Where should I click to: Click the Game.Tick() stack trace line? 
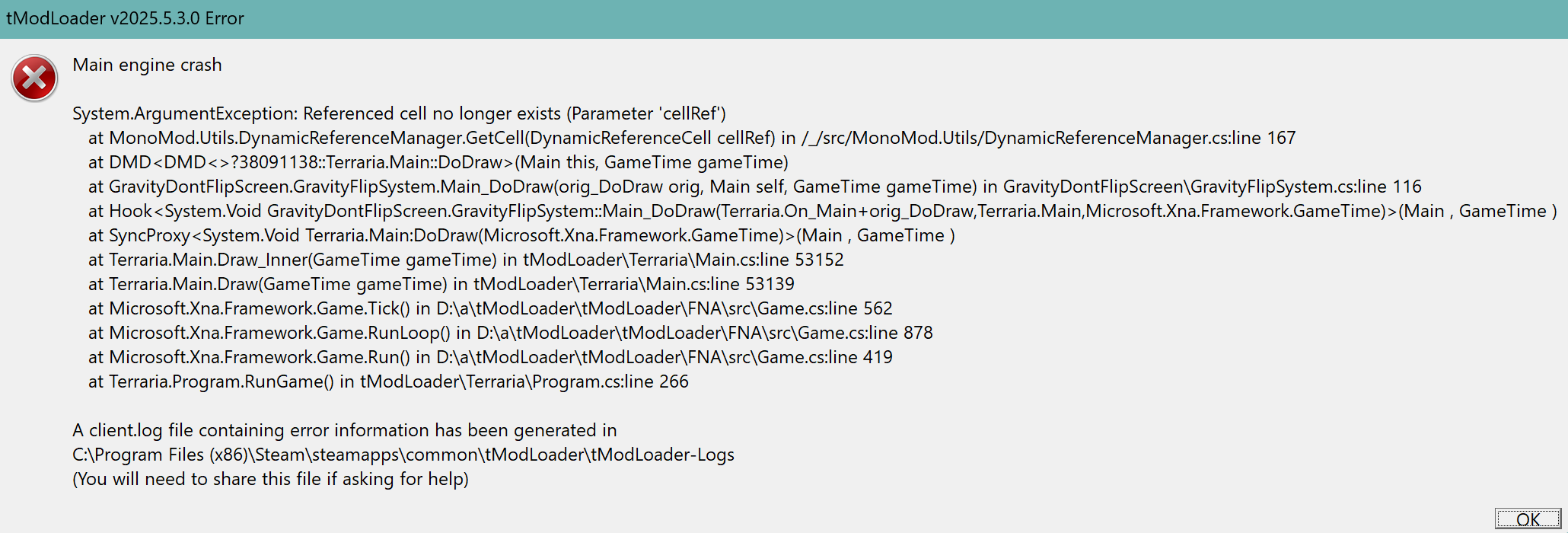tap(490, 308)
